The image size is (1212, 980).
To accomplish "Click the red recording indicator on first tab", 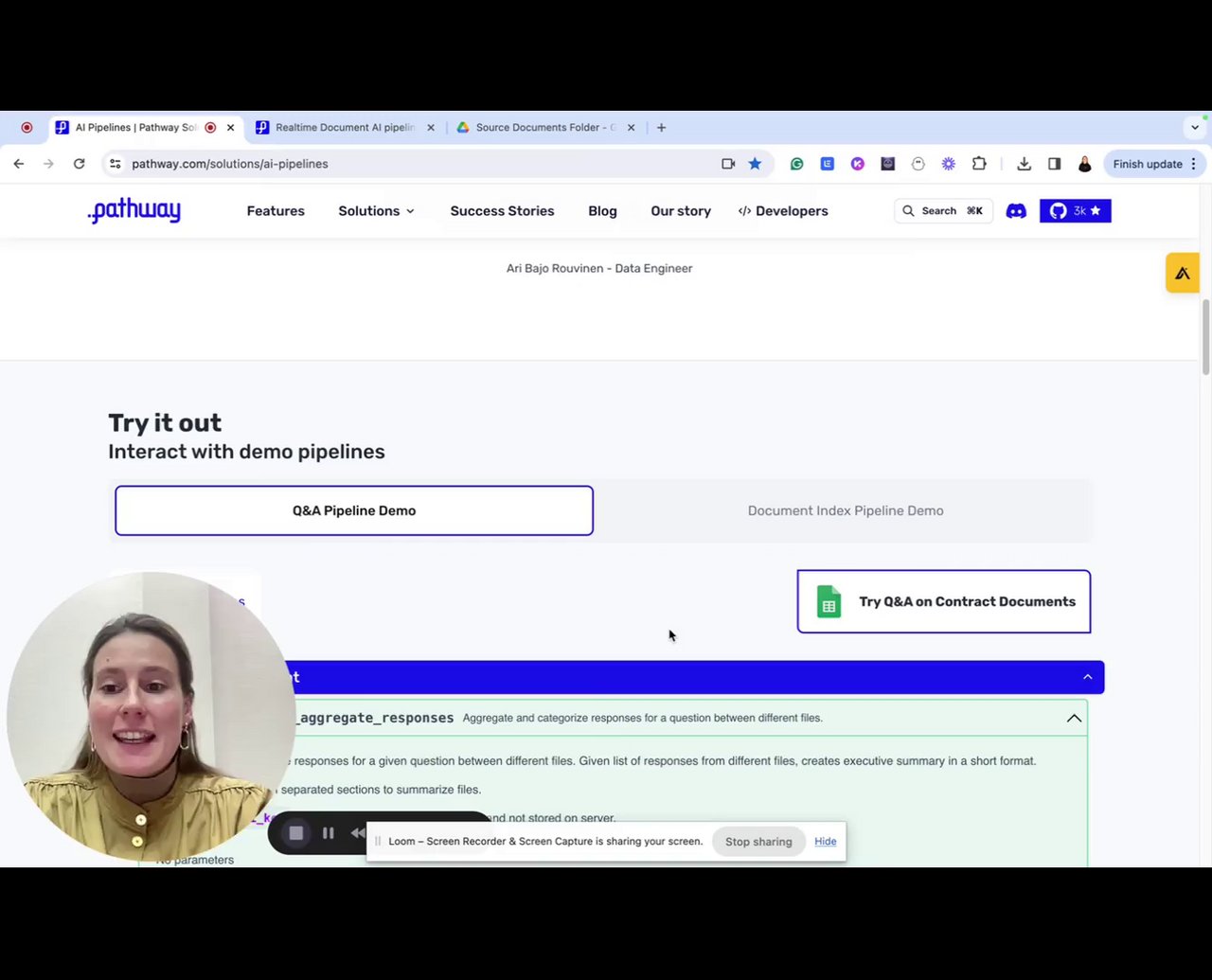I will 210,128.
